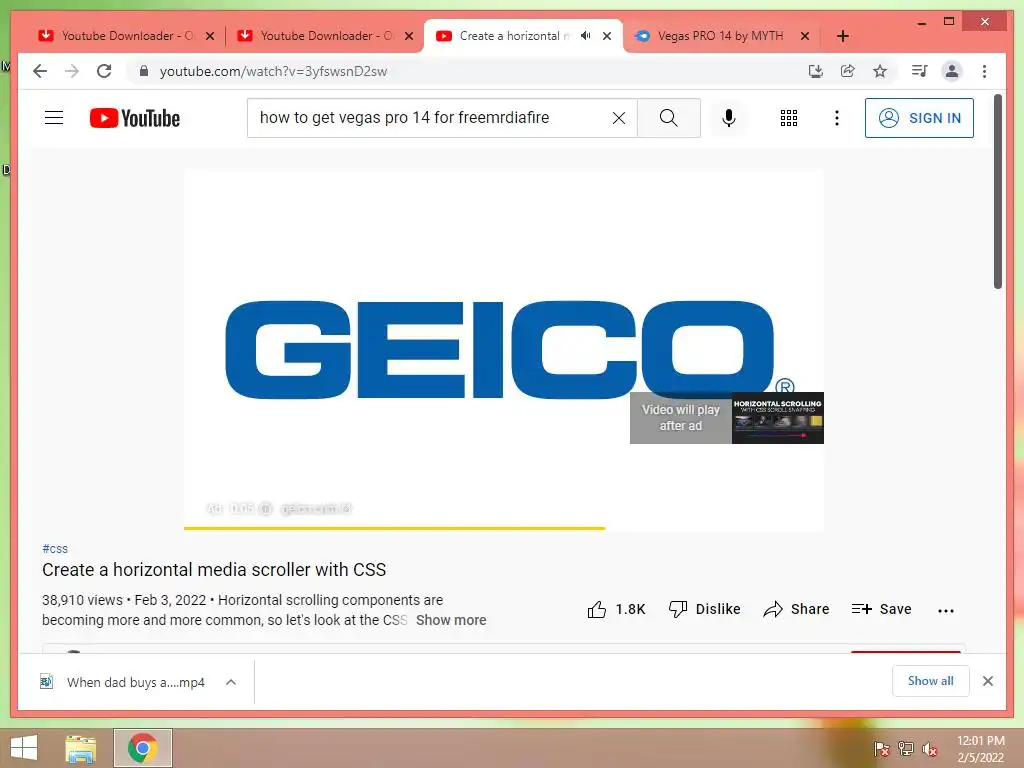This screenshot has width=1024, height=768.
Task: Open the YouTube hamburger guide menu
Action: click(54, 118)
